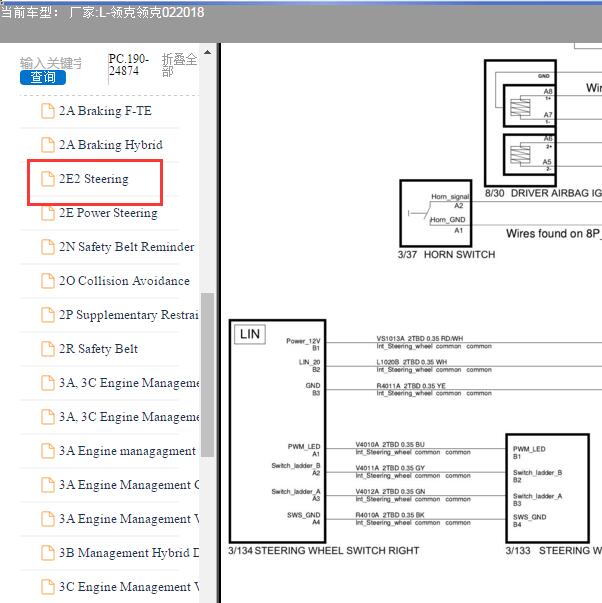Open 3A Engine managagment entry
The image size is (602, 603).
[x=127, y=451]
